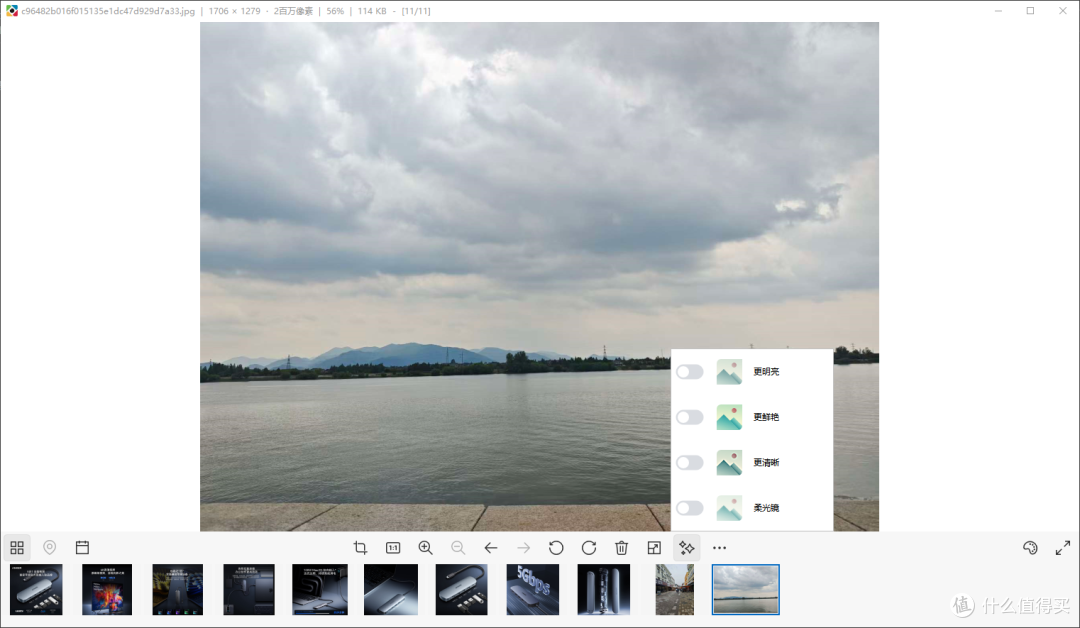The height and width of the screenshot is (628, 1080).
Task: Enable the 更鲜艳 vivid toggle
Action: tap(689, 417)
